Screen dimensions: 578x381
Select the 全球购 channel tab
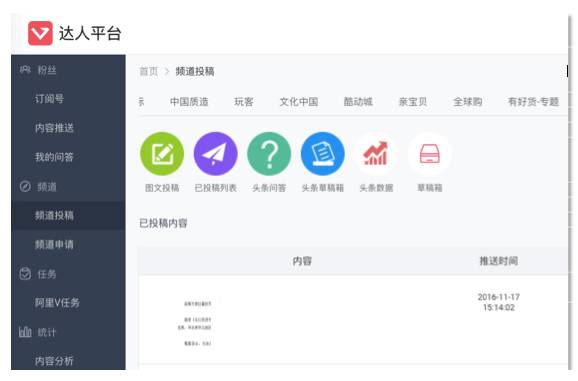(467, 102)
